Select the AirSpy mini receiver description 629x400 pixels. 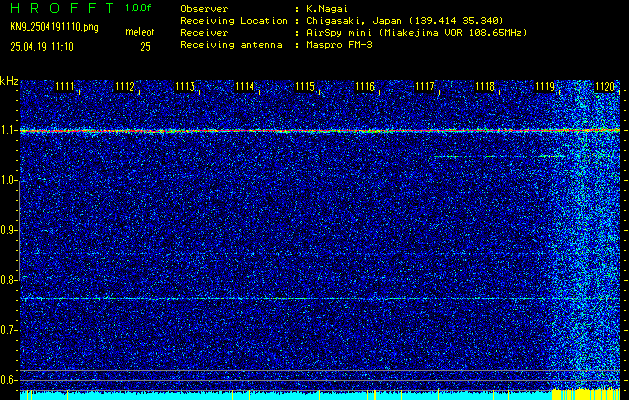[x=417, y=33]
